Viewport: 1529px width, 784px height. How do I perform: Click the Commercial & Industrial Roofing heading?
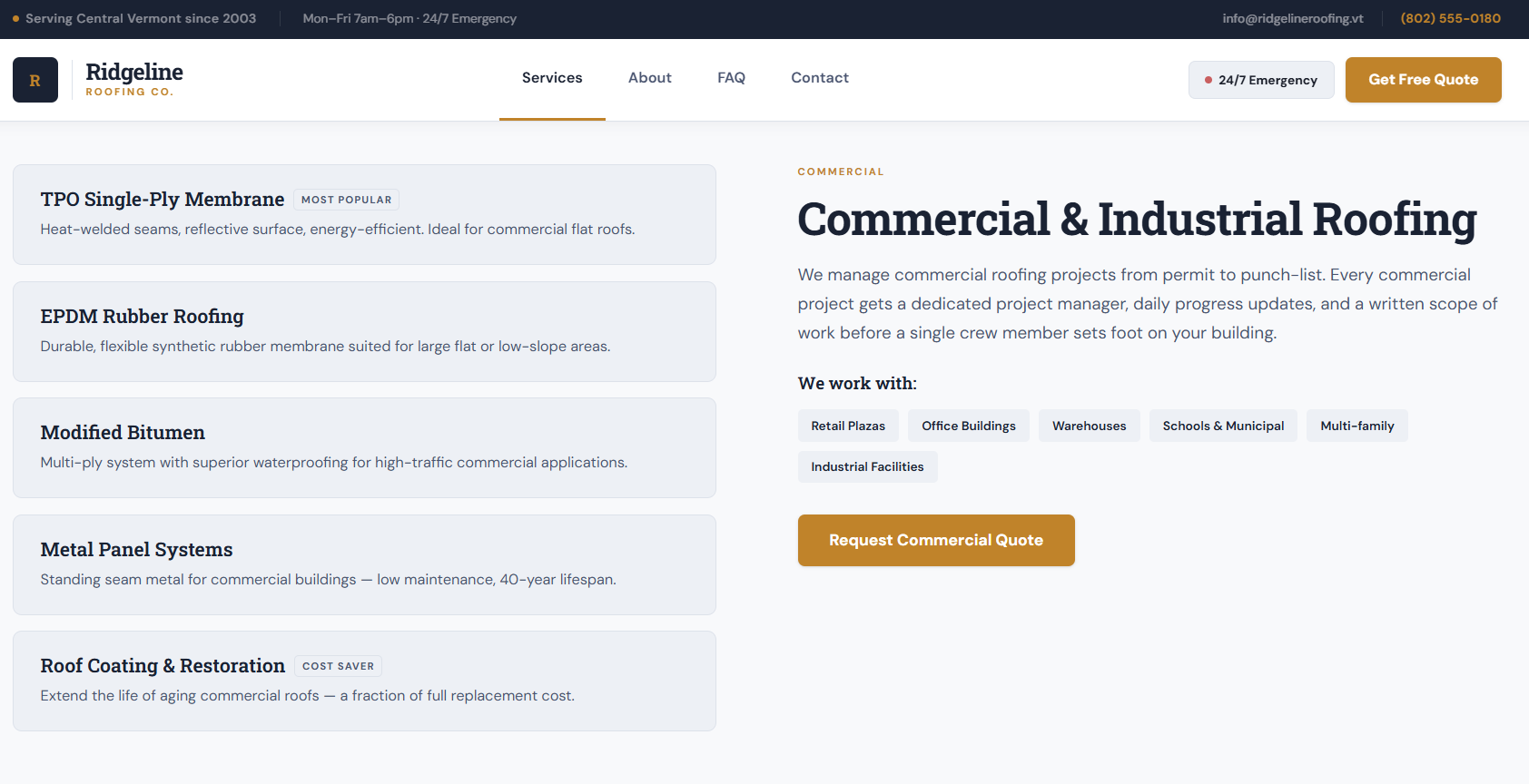coord(1138,220)
